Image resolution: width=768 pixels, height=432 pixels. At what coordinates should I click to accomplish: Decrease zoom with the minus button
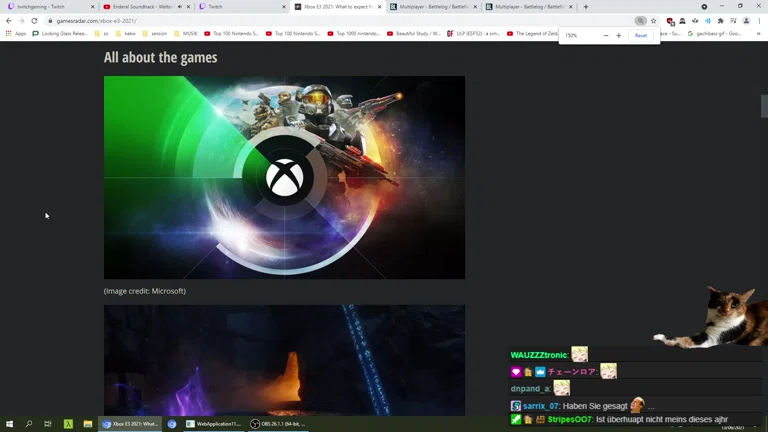606,35
